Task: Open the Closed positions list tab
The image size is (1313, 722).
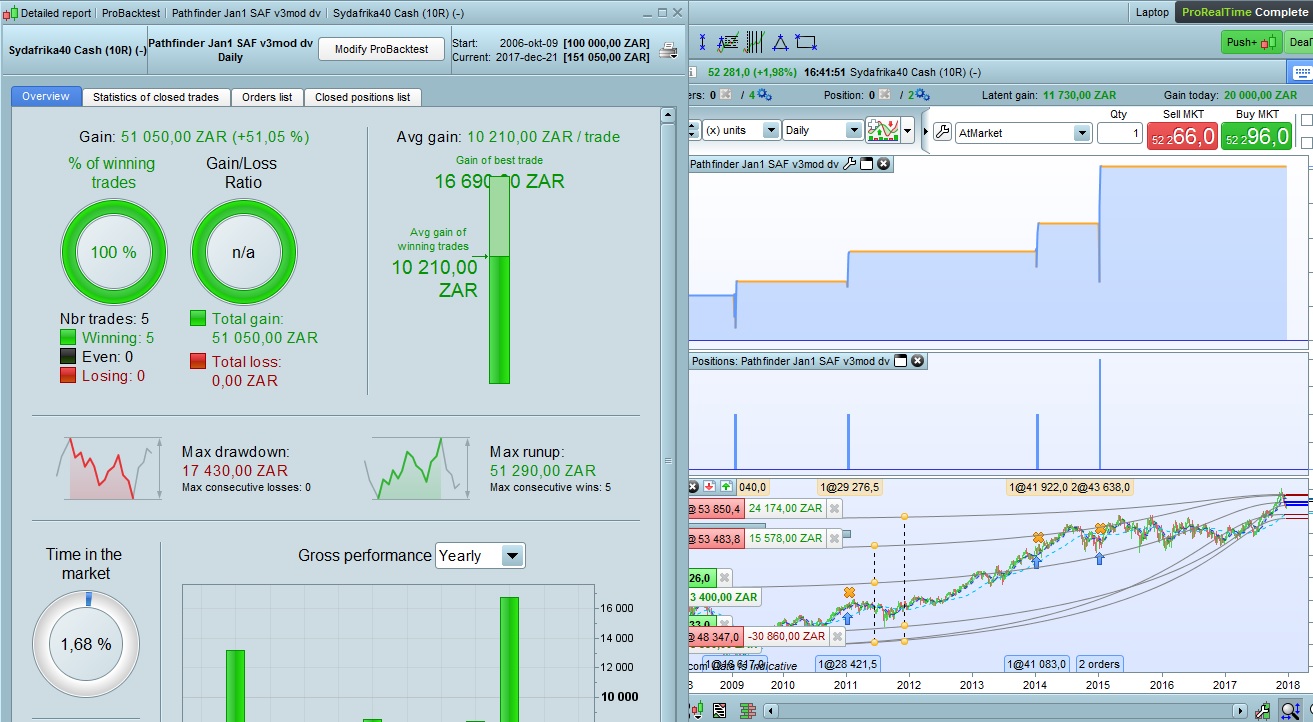Action: (362, 97)
